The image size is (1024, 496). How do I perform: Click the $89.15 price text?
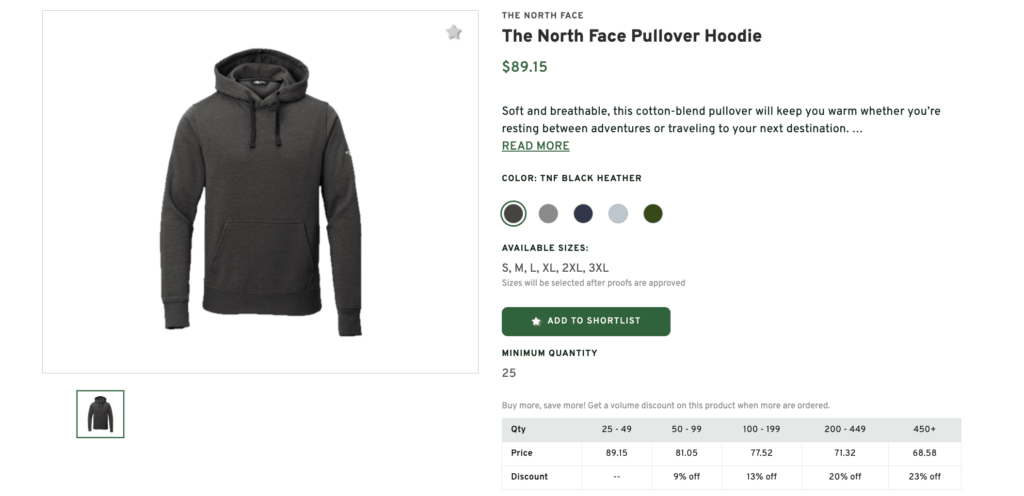pyautogui.click(x=525, y=68)
